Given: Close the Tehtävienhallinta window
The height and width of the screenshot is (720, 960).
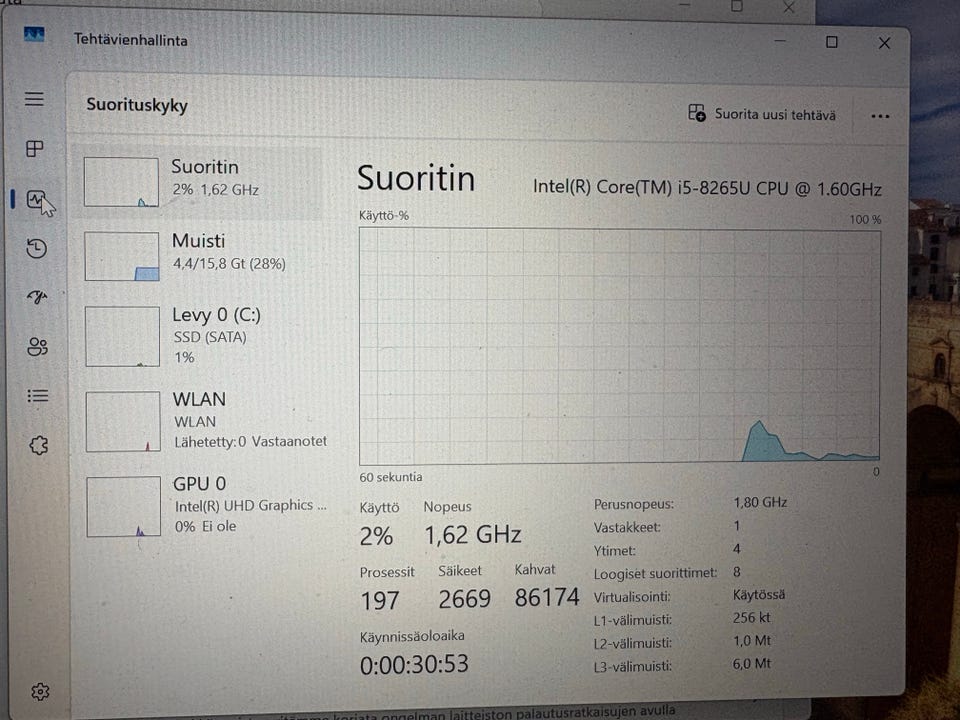Looking at the screenshot, I should point(884,43).
